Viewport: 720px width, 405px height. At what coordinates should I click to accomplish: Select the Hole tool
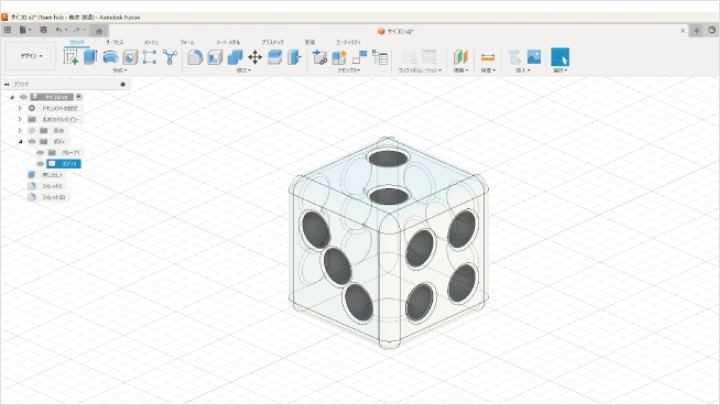(130, 57)
